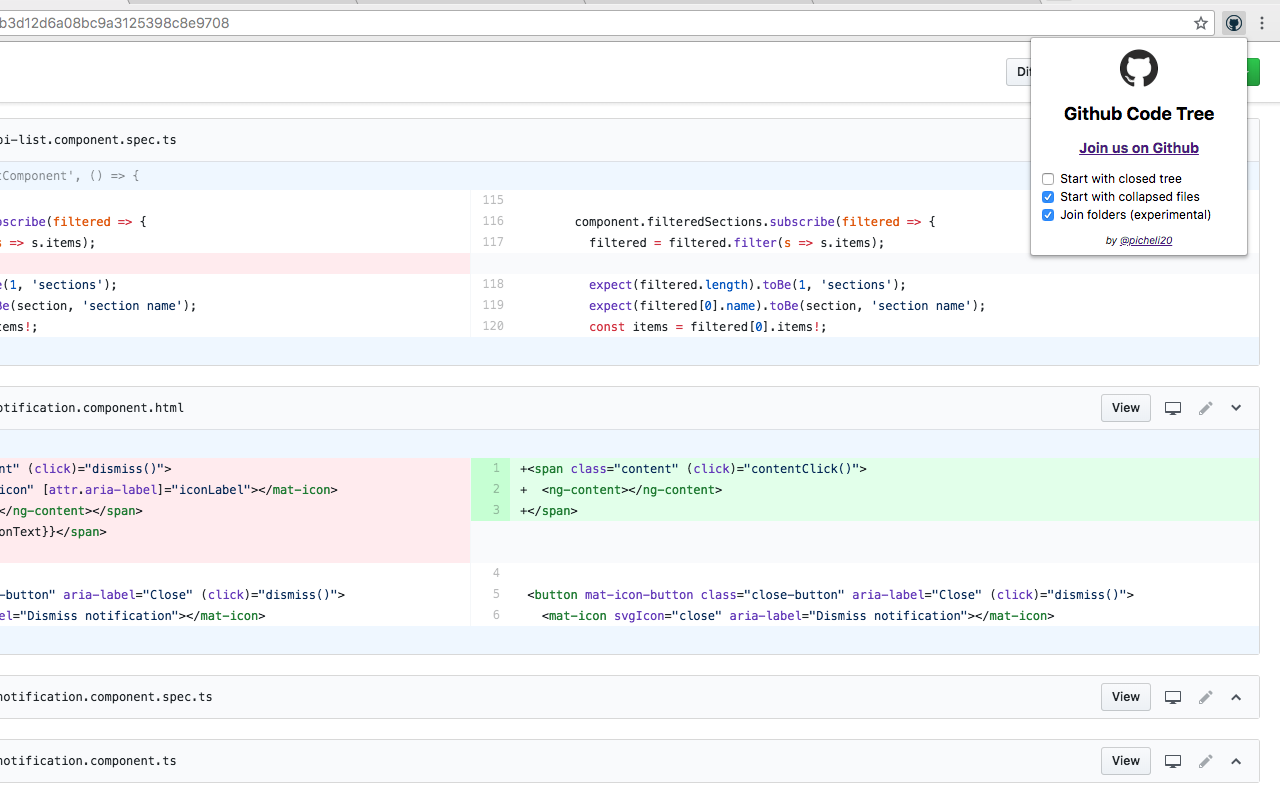Click the Github Code Tree extension icon
1280x800 pixels.
[1234, 23]
